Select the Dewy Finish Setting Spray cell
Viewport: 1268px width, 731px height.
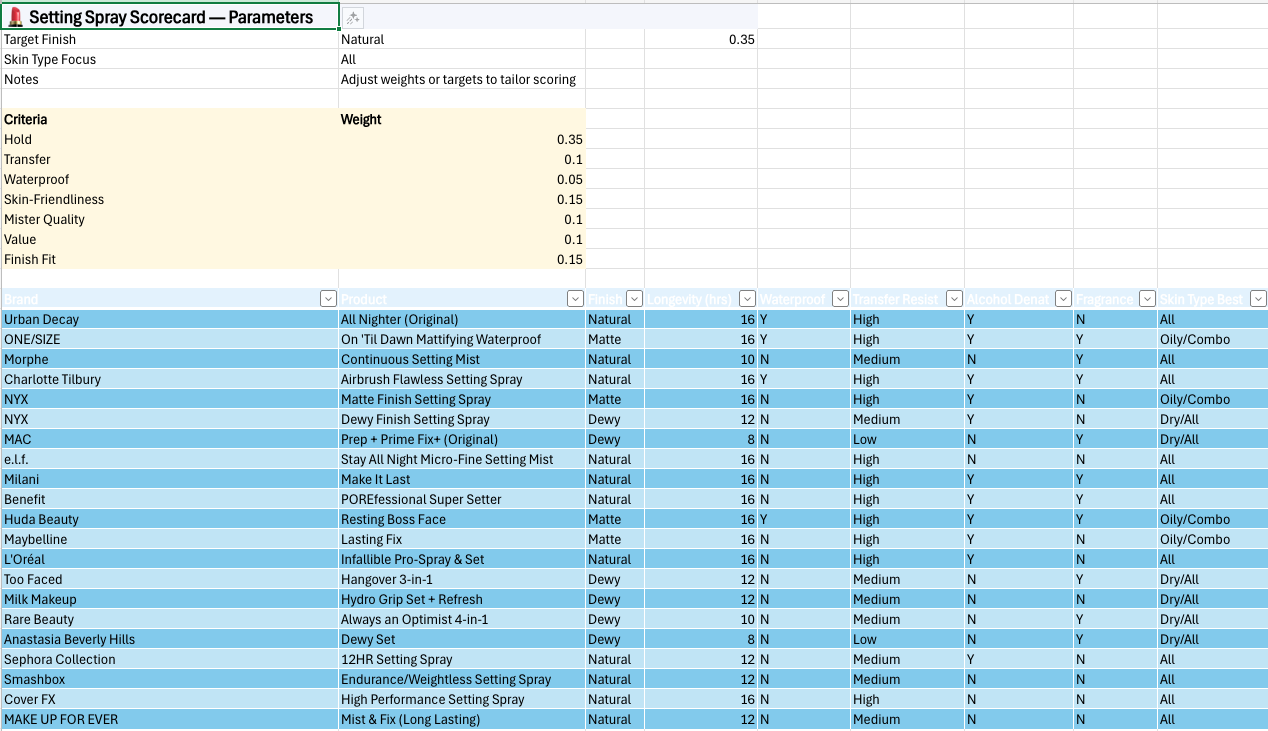pos(462,419)
